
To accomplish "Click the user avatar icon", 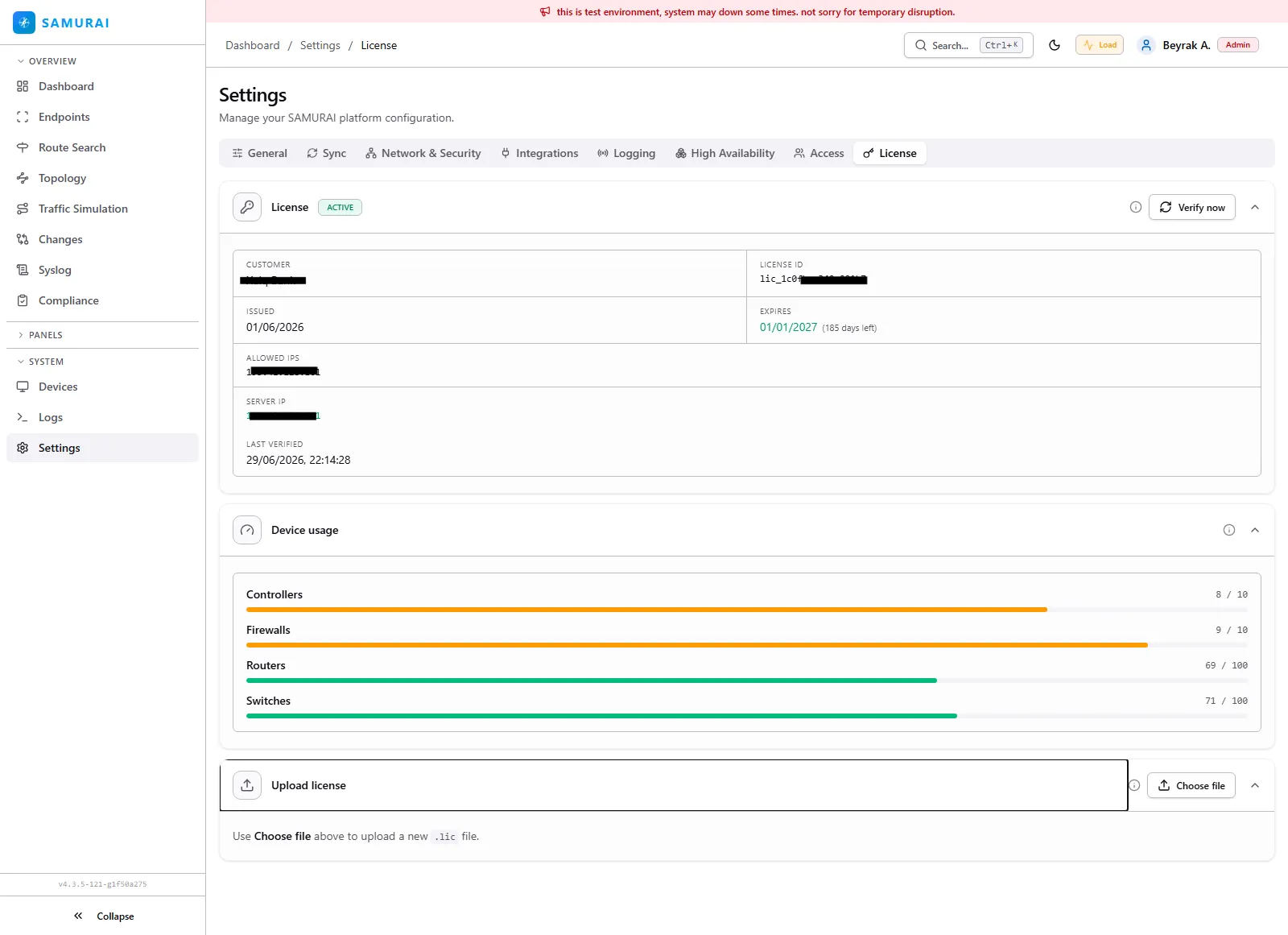I will pyautogui.click(x=1146, y=45).
